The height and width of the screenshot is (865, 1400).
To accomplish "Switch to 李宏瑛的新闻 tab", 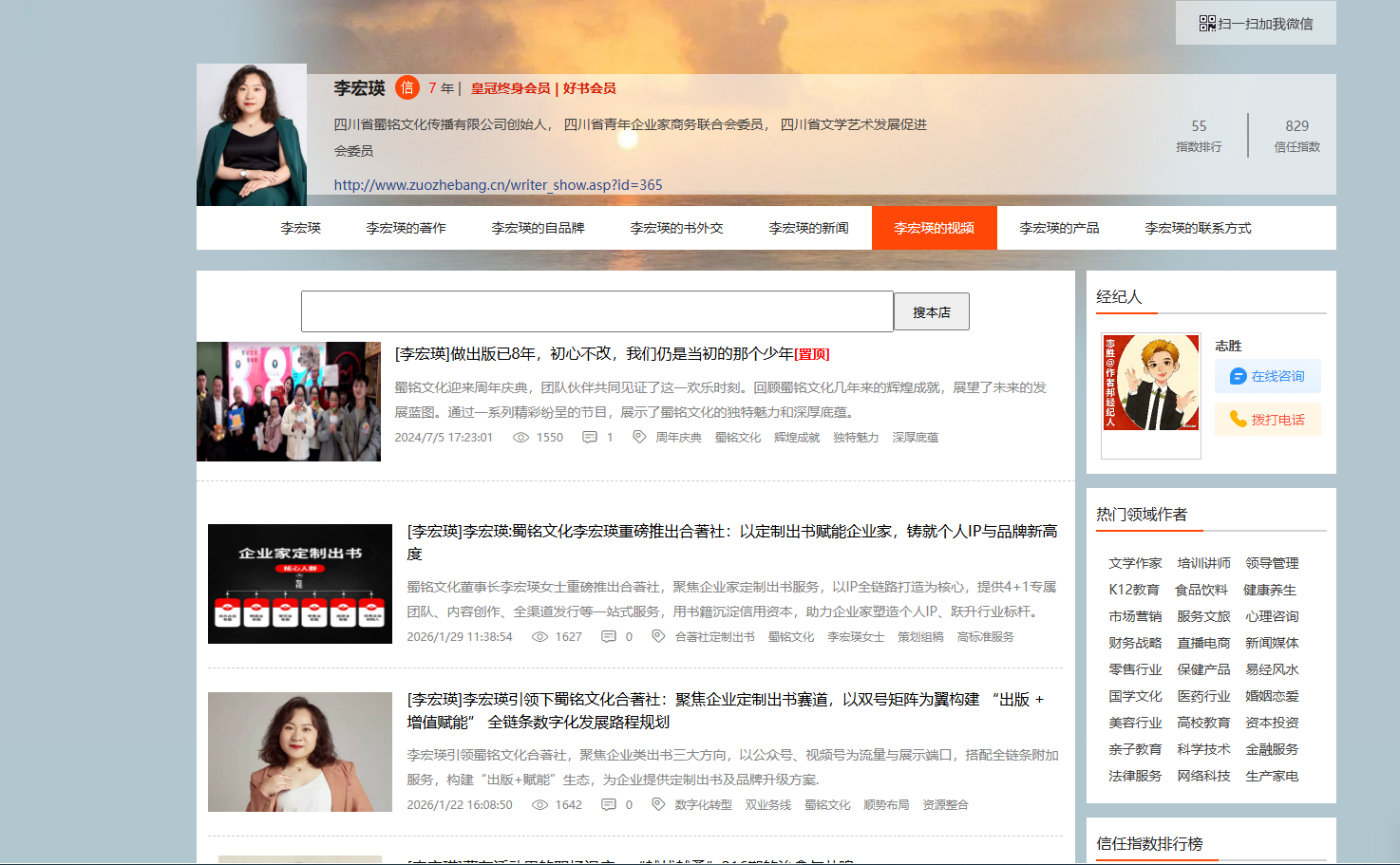I will point(808,229).
